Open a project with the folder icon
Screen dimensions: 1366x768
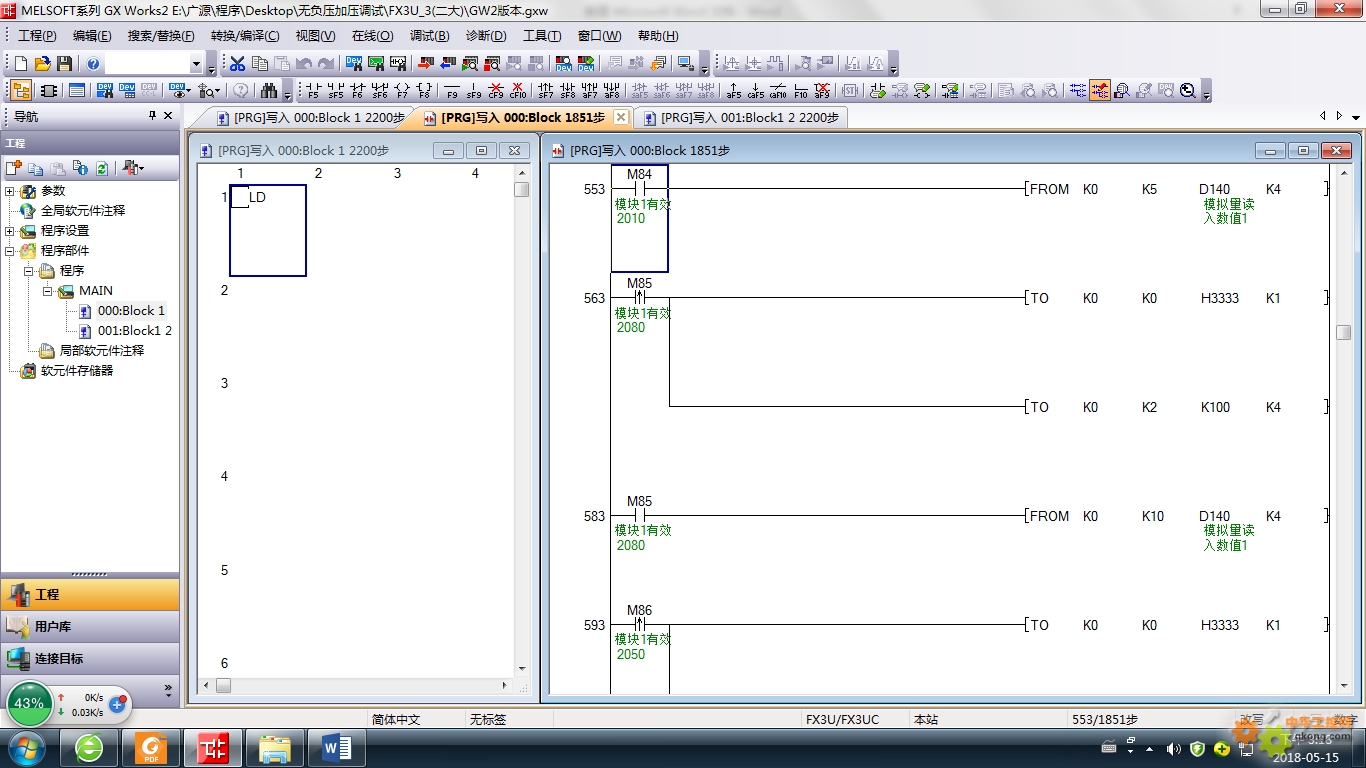tap(43, 64)
